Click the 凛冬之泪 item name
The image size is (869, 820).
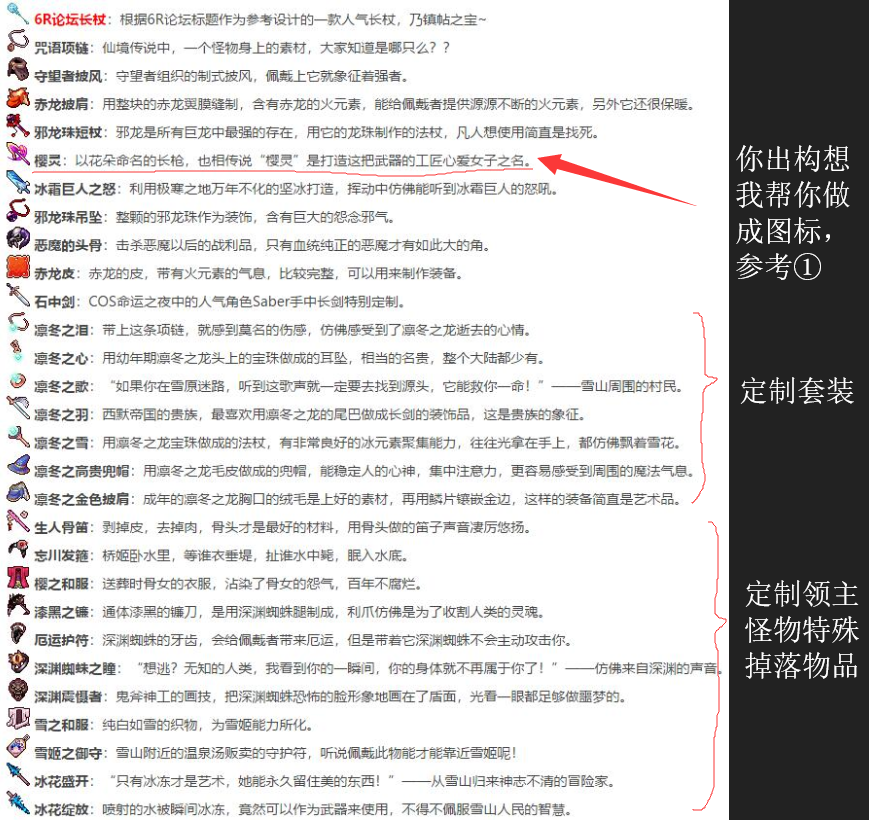62,330
